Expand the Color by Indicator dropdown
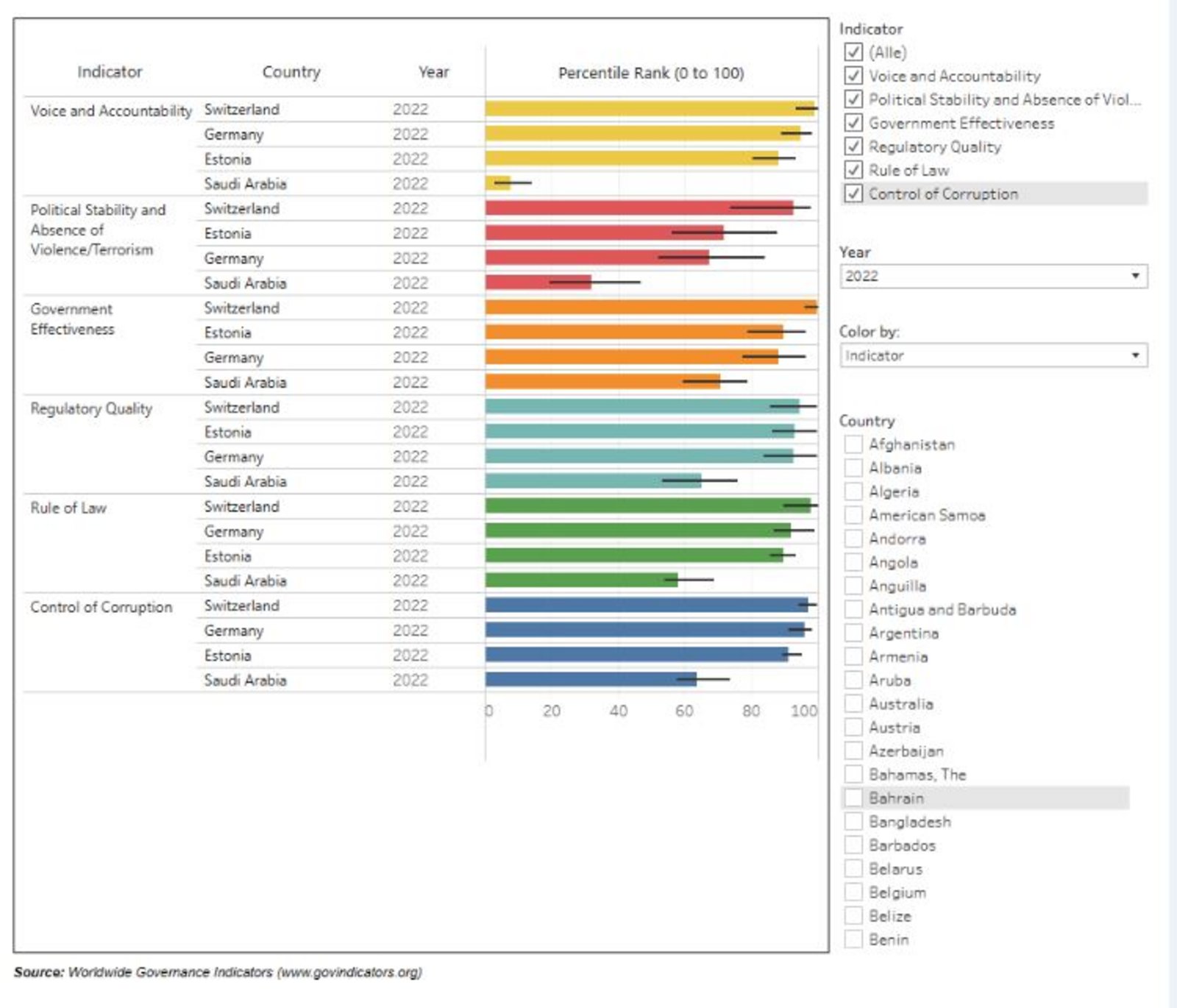This screenshot has height=1008, width=1177. pos(992,355)
